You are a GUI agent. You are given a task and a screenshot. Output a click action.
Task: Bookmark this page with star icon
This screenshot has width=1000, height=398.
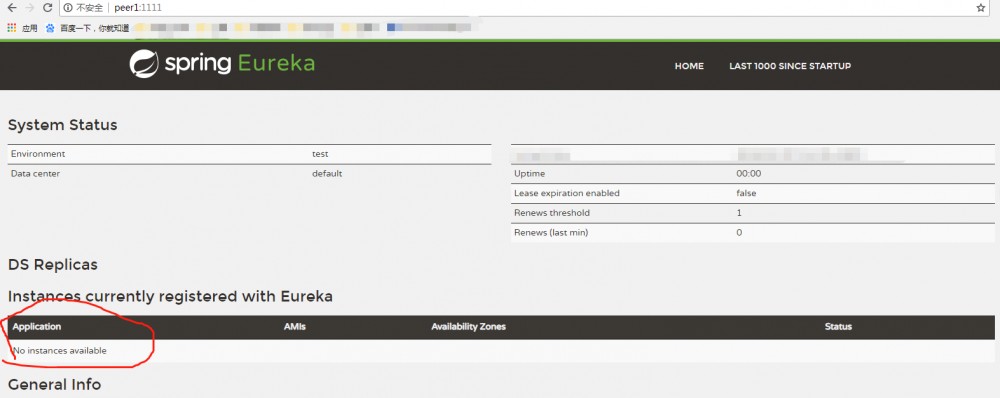pyautogui.click(x=980, y=8)
